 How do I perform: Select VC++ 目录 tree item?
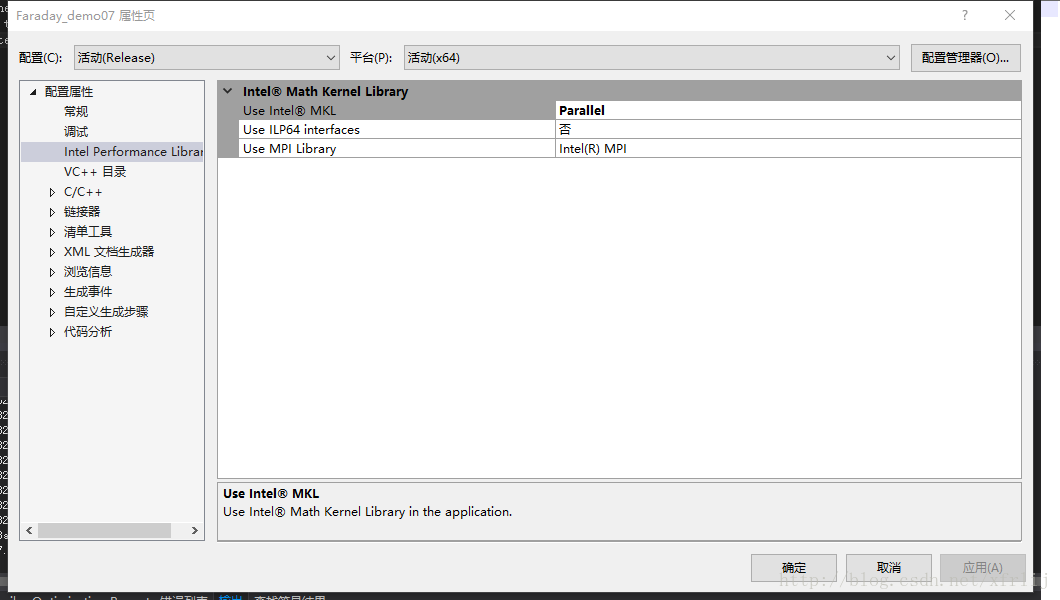[x=95, y=172]
